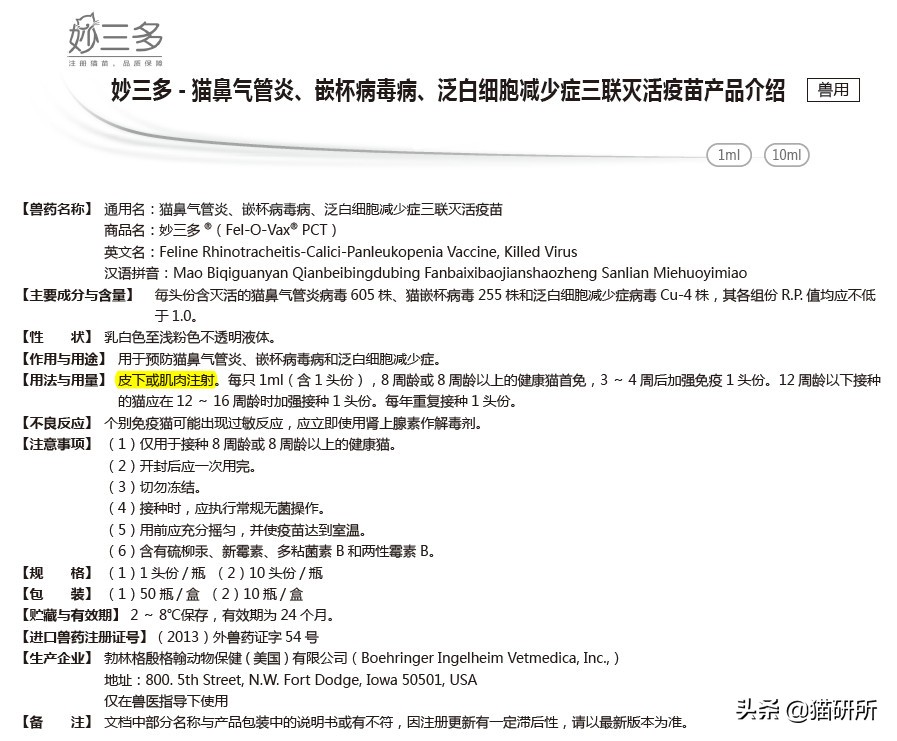Click the 妙三多 cat logo
This screenshot has width=897, height=741.
pyautogui.click(x=116, y=33)
